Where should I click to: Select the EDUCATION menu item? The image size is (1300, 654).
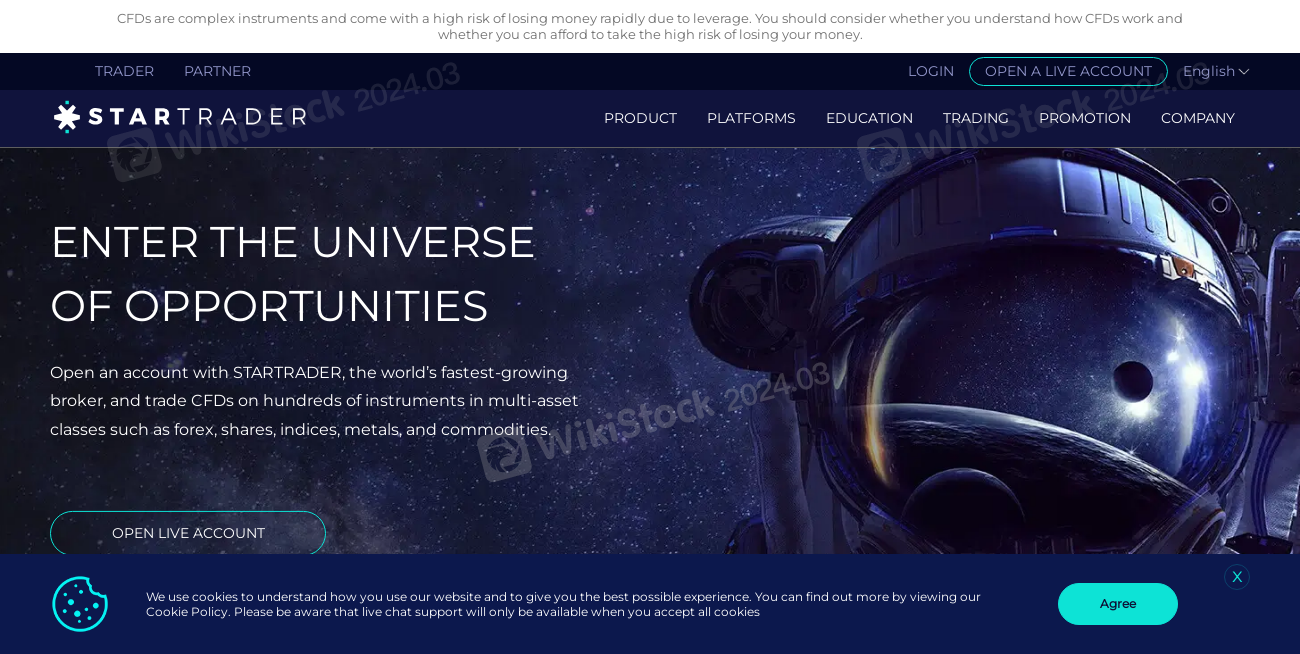click(869, 118)
